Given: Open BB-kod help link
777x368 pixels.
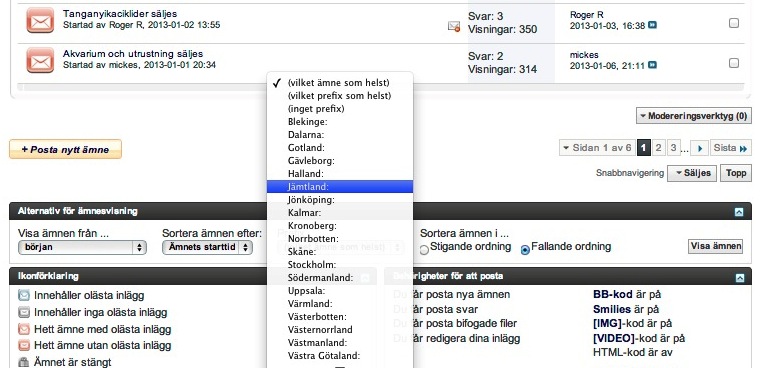Looking at the screenshot, I should [x=612, y=295].
